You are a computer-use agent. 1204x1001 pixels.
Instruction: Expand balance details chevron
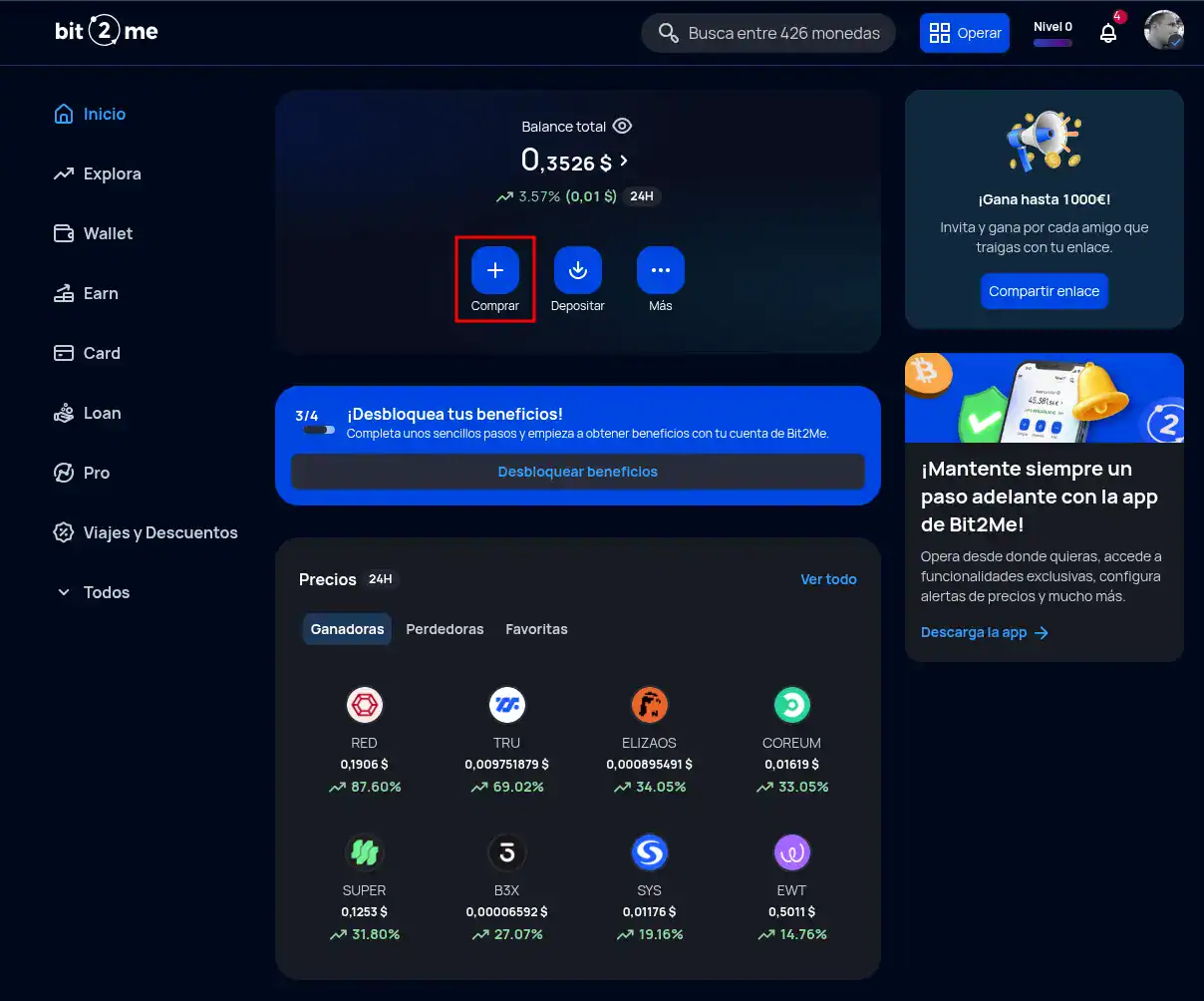[624, 161]
